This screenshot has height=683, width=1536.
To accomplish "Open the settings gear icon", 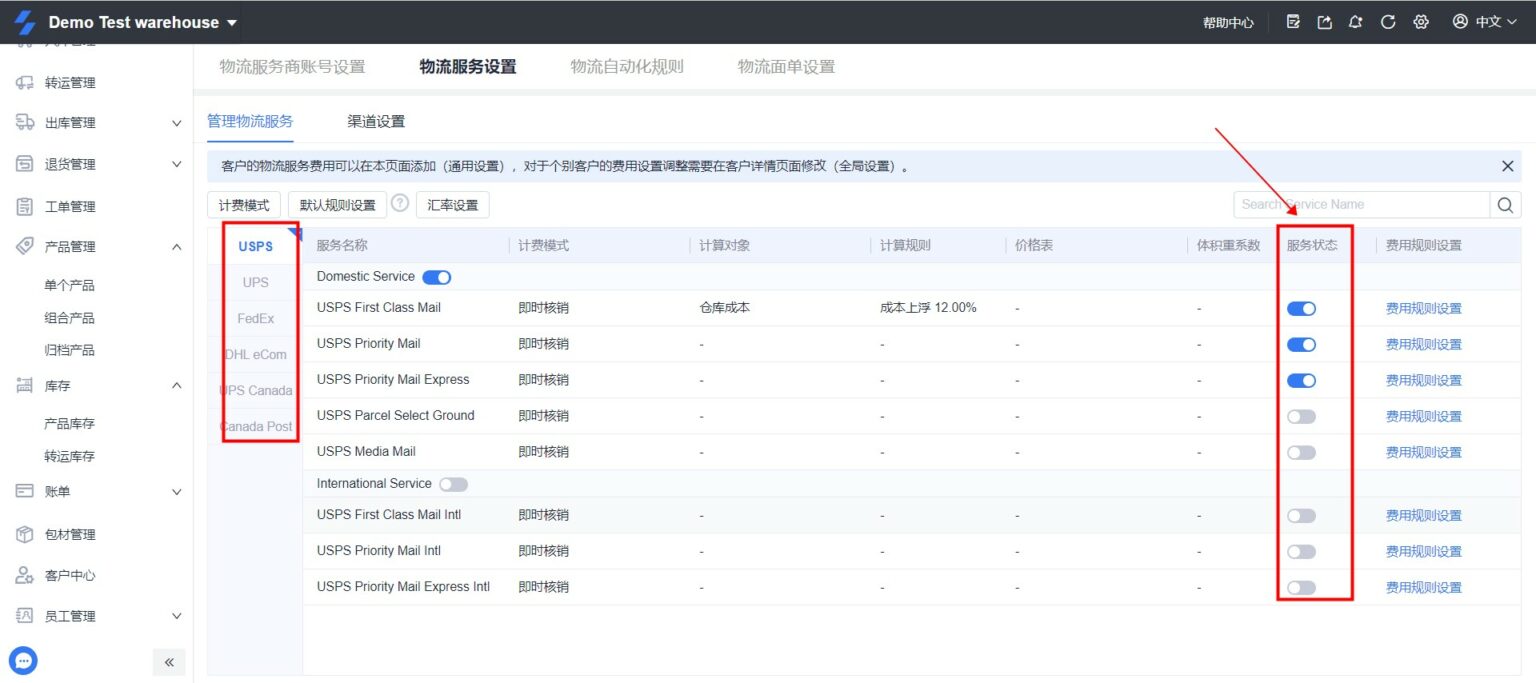I will [1421, 21].
